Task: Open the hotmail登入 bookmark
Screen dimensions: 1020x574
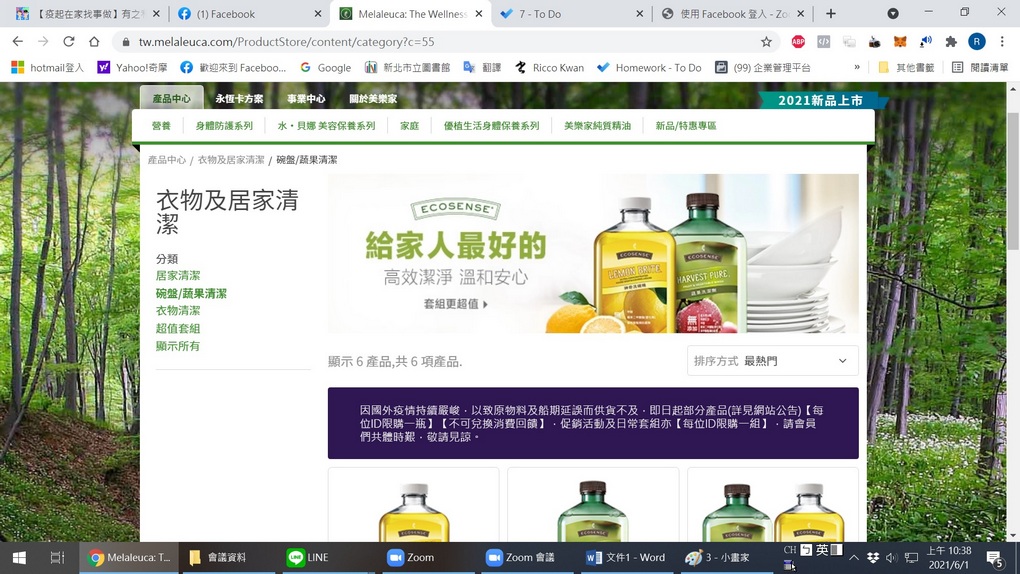Action: [48, 68]
